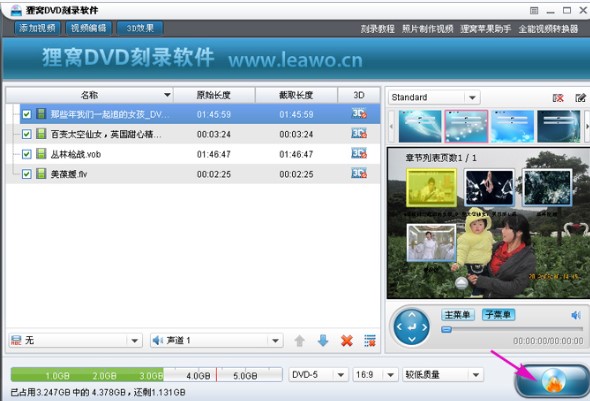Open the 刻录教程 link

pos(377,29)
